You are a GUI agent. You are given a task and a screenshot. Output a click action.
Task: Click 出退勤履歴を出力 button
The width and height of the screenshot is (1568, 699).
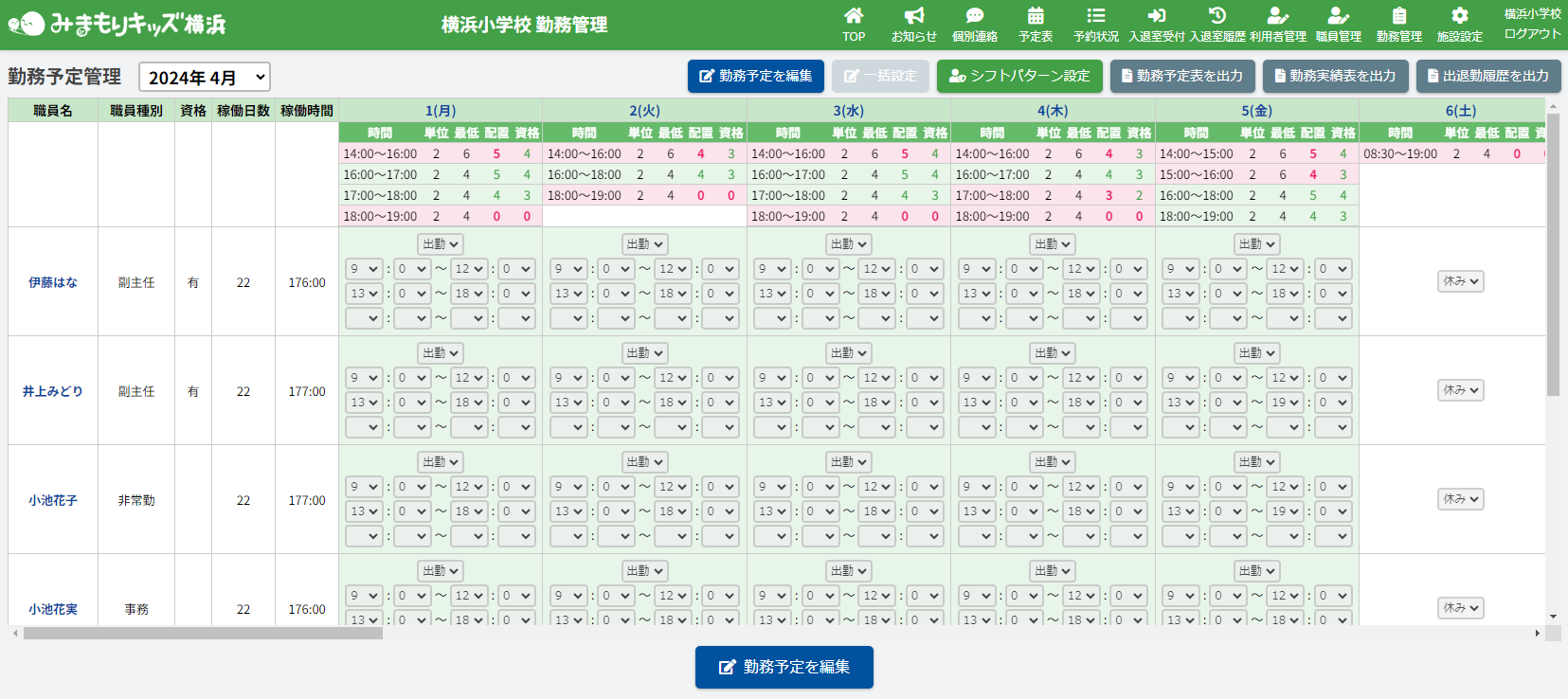tap(1487, 76)
